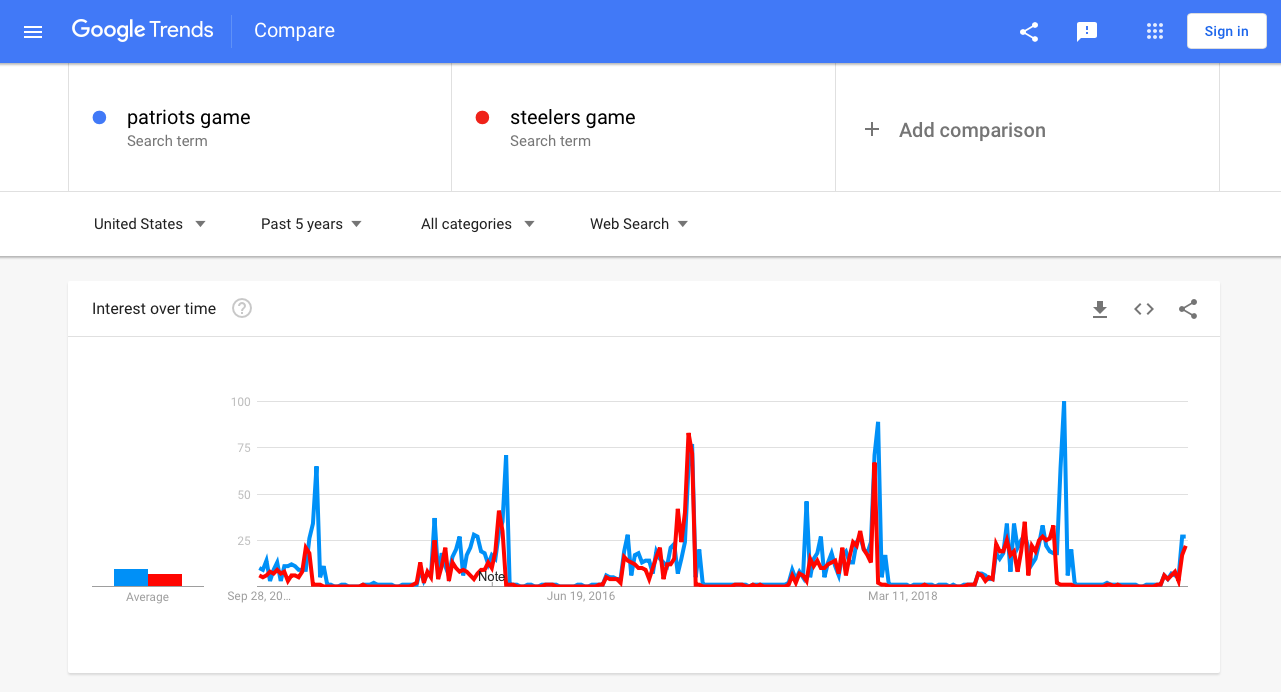Click the Sign in button
The width and height of the screenshot is (1281, 692).
[x=1227, y=31]
